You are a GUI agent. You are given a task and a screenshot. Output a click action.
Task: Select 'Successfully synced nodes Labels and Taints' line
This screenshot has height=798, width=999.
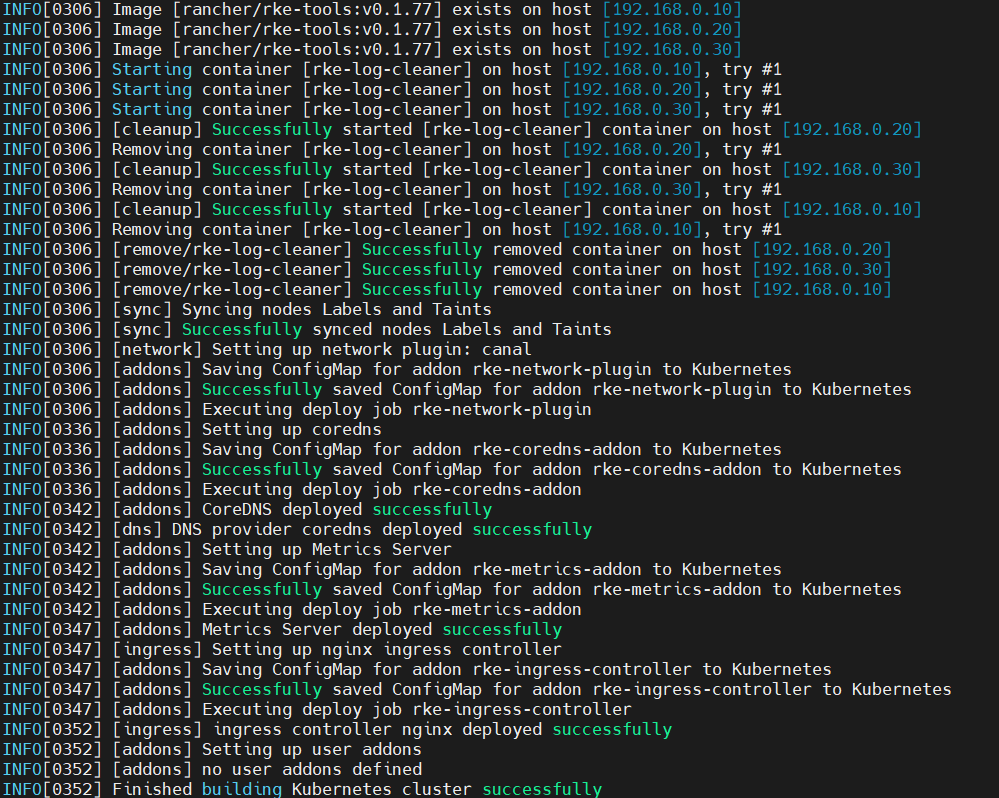click(307, 329)
